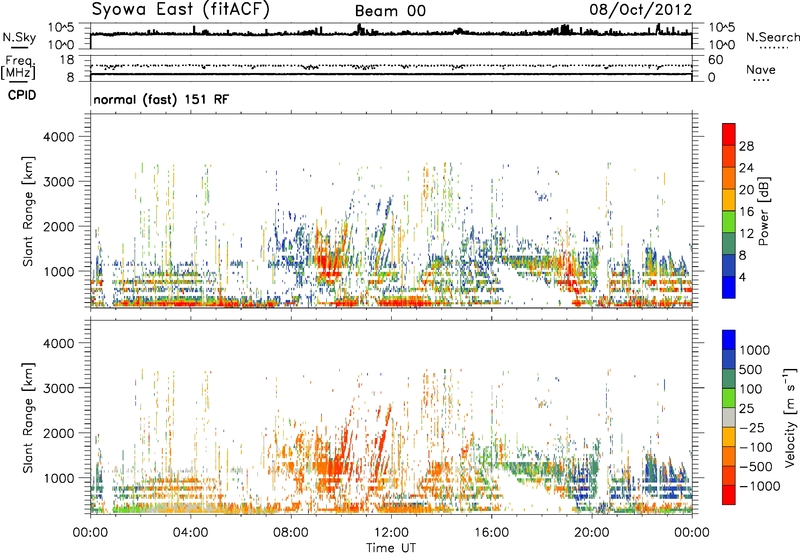Click the "-100" label on Velocity scale
The image size is (800, 554).
coord(756,447)
